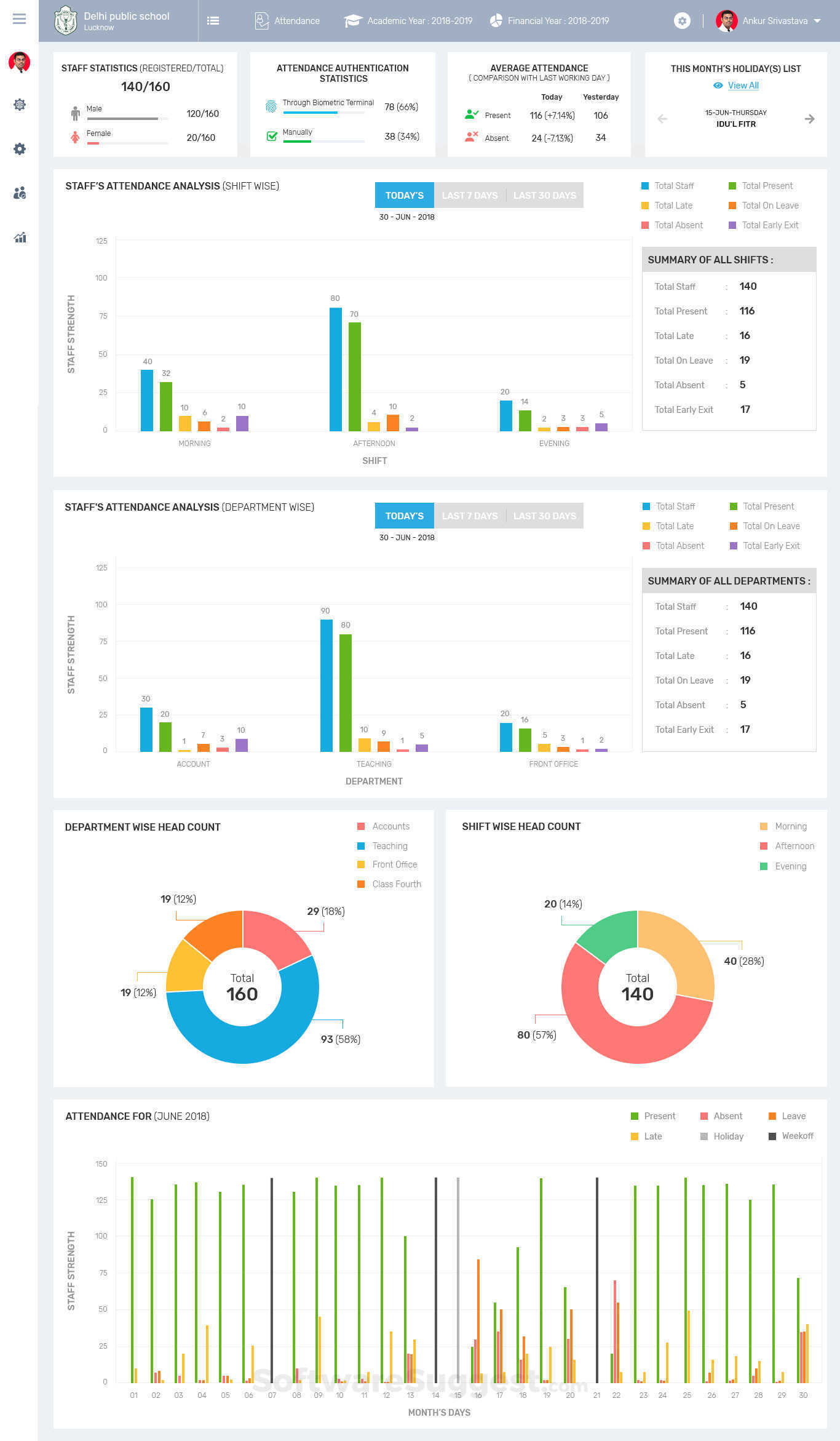Open the Attendance module icon
This screenshot has height=1441, width=840.
click(261, 21)
